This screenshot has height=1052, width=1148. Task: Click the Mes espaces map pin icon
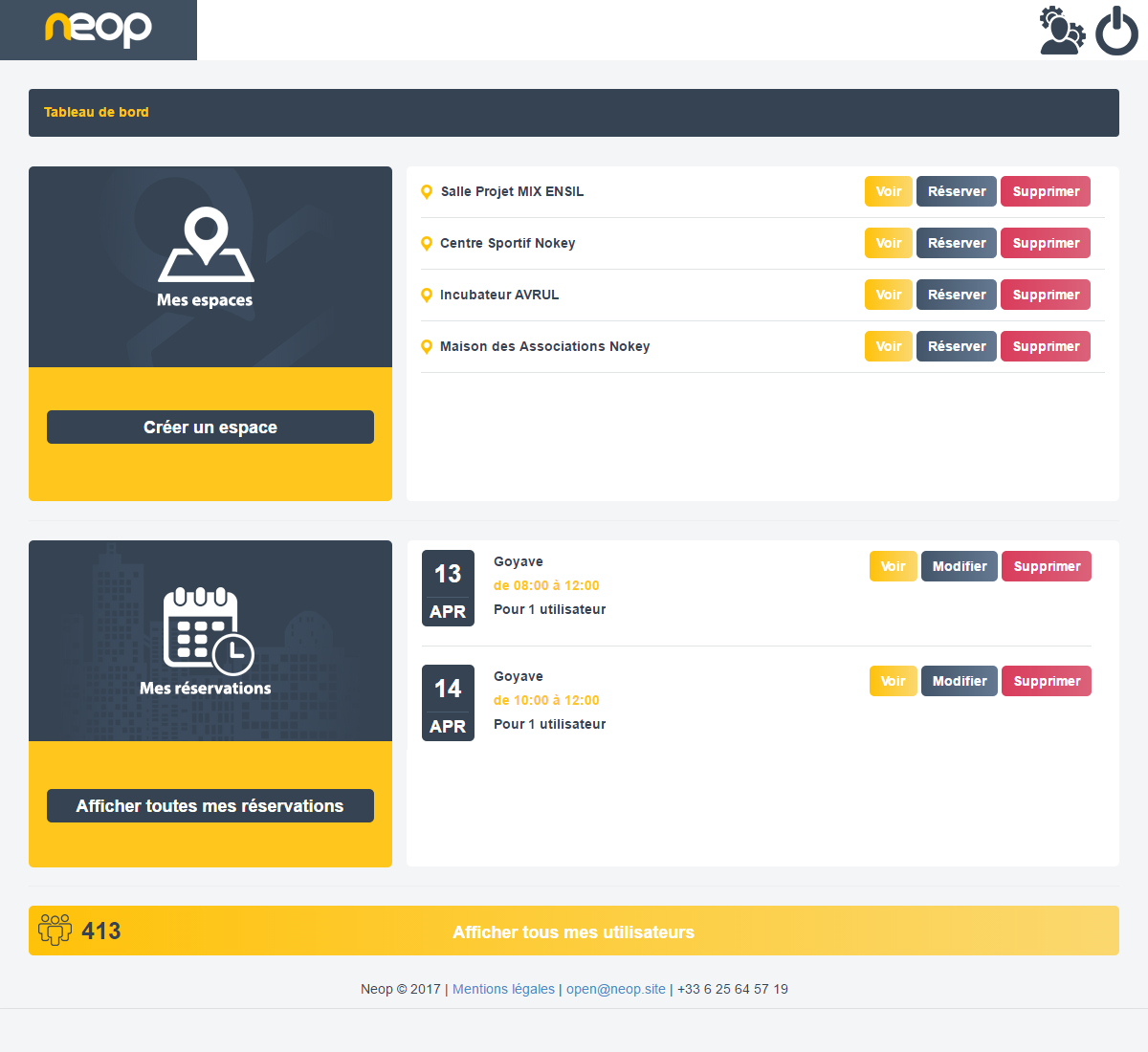tap(206, 244)
